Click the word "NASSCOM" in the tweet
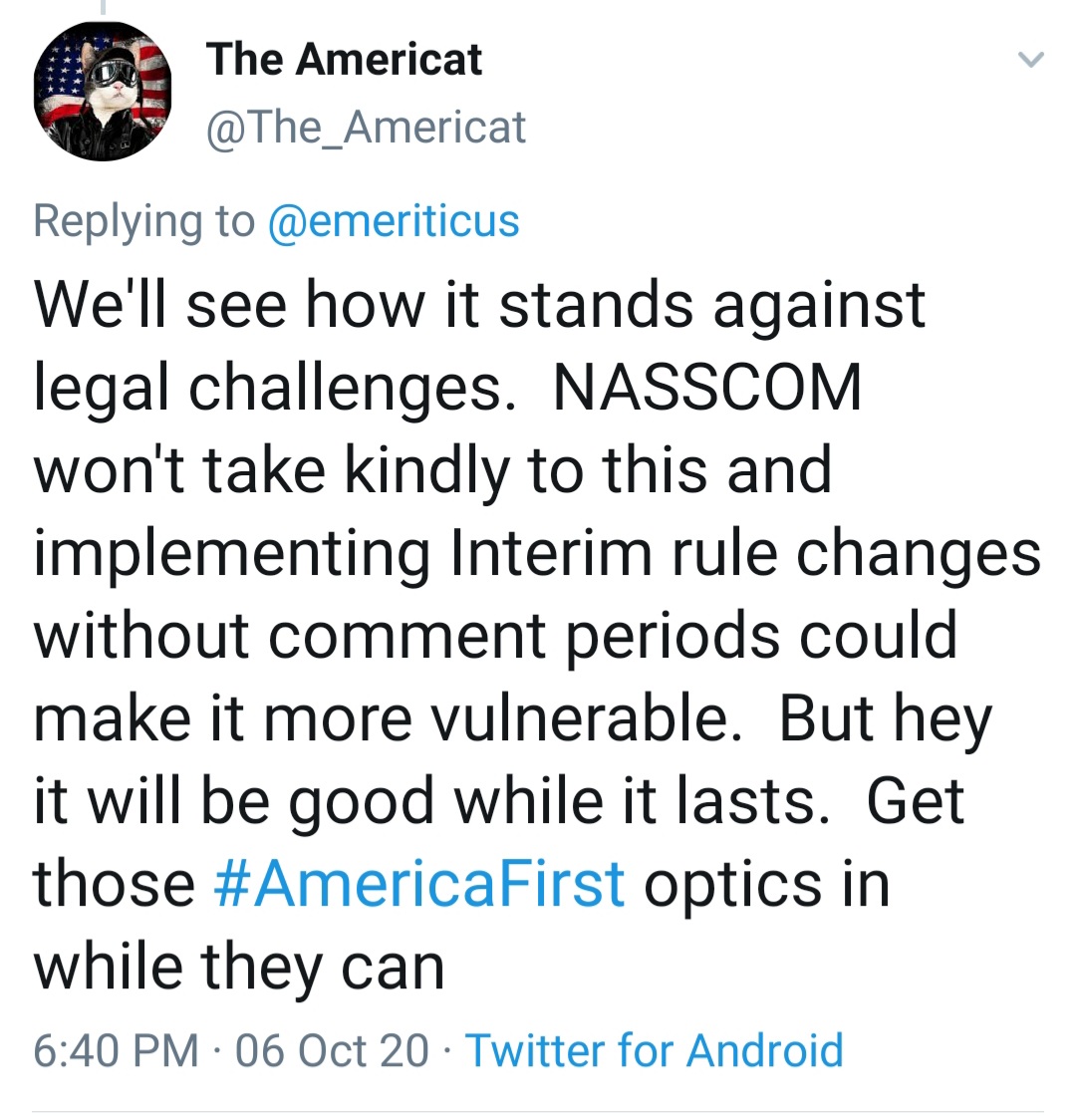This screenshot has width=1076, height=1120. (x=707, y=387)
